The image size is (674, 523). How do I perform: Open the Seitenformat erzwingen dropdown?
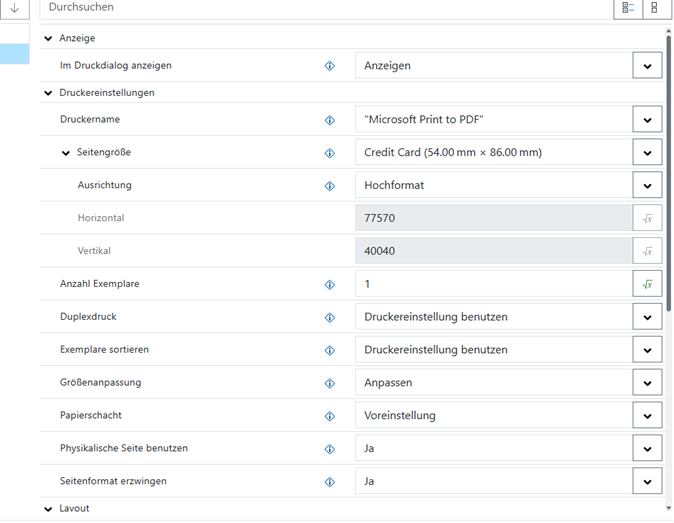tap(647, 481)
